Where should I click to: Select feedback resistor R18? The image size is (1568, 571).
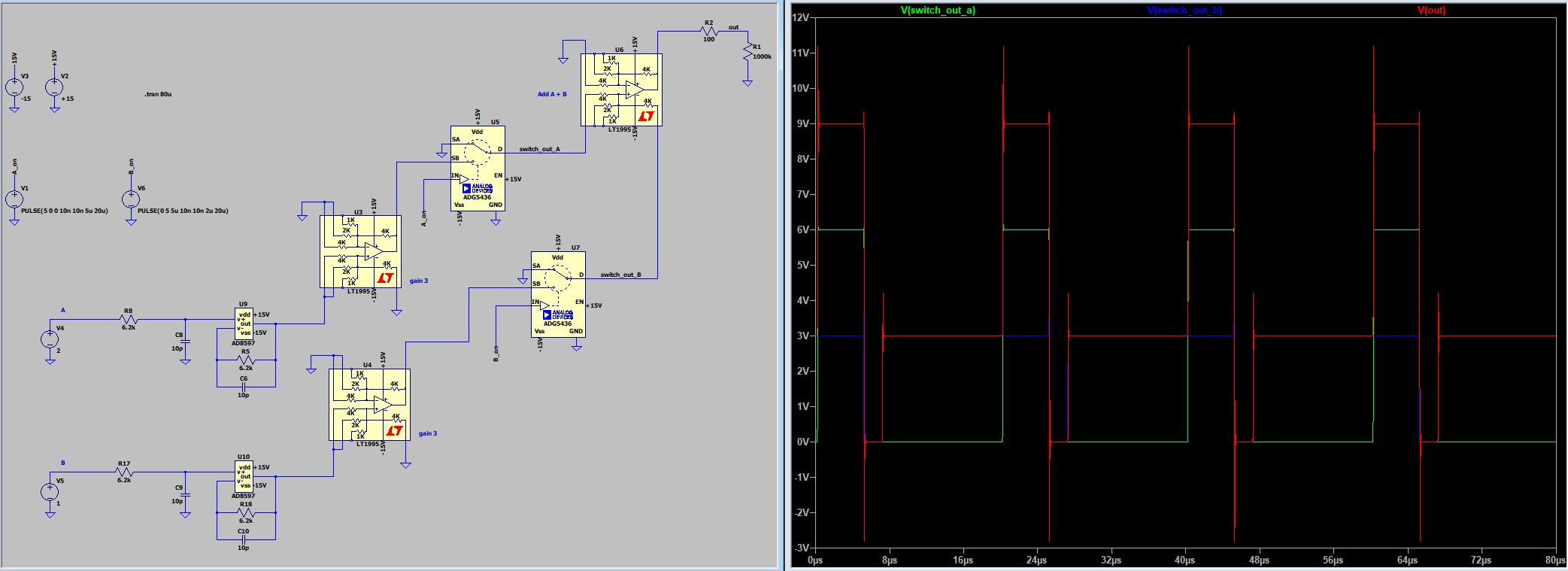[x=246, y=512]
